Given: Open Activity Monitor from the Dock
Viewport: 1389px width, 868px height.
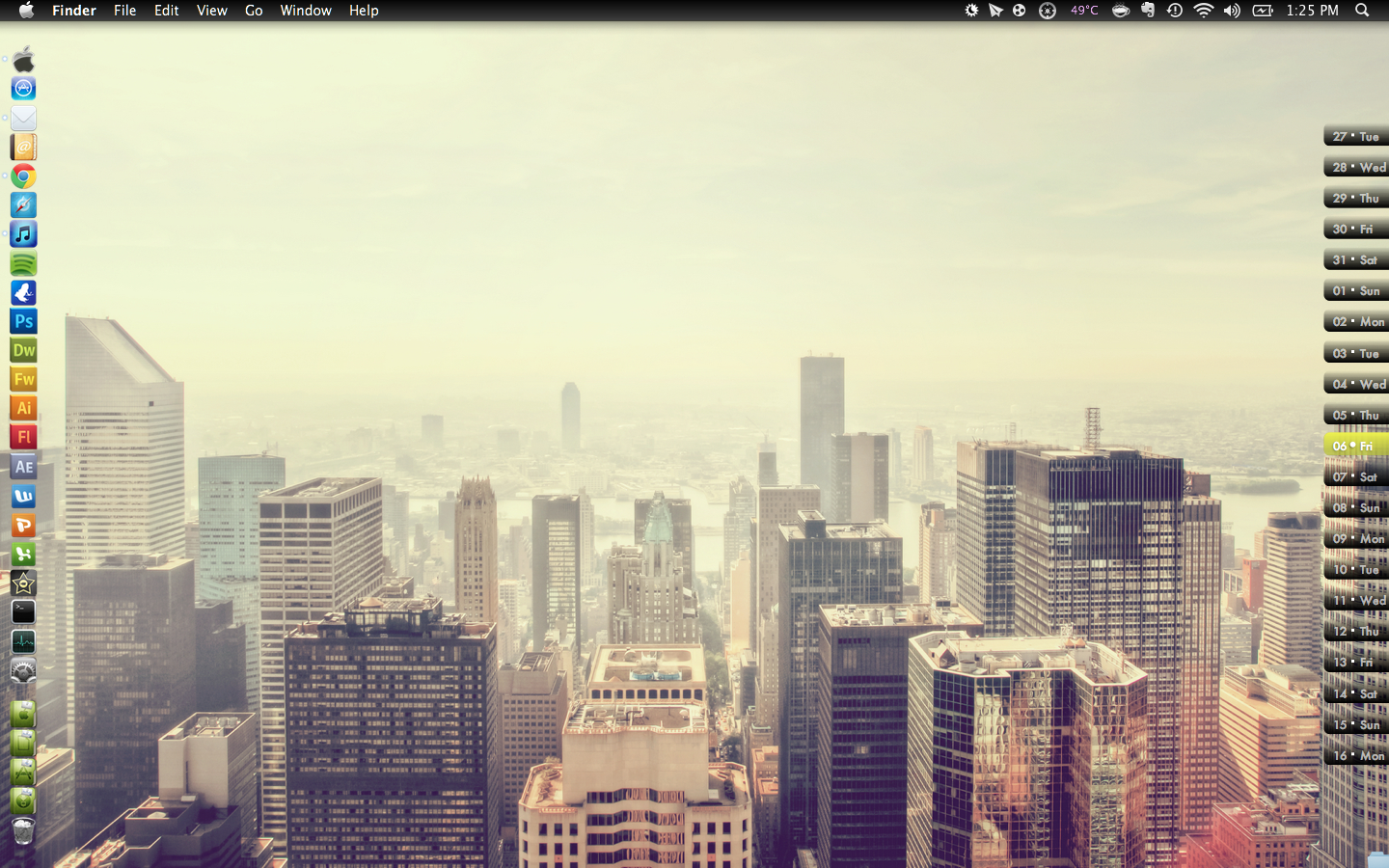Looking at the screenshot, I should (x=23, y=640).
